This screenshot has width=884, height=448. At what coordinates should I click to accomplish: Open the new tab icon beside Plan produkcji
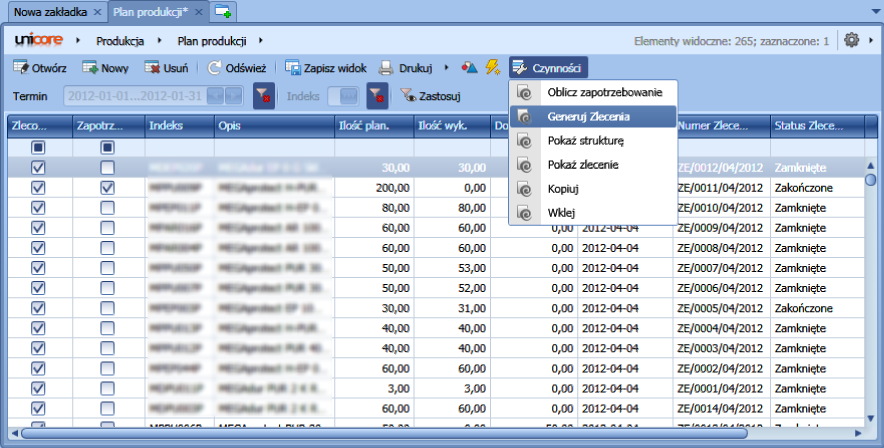pyautogui.click(x=223, y=11)
